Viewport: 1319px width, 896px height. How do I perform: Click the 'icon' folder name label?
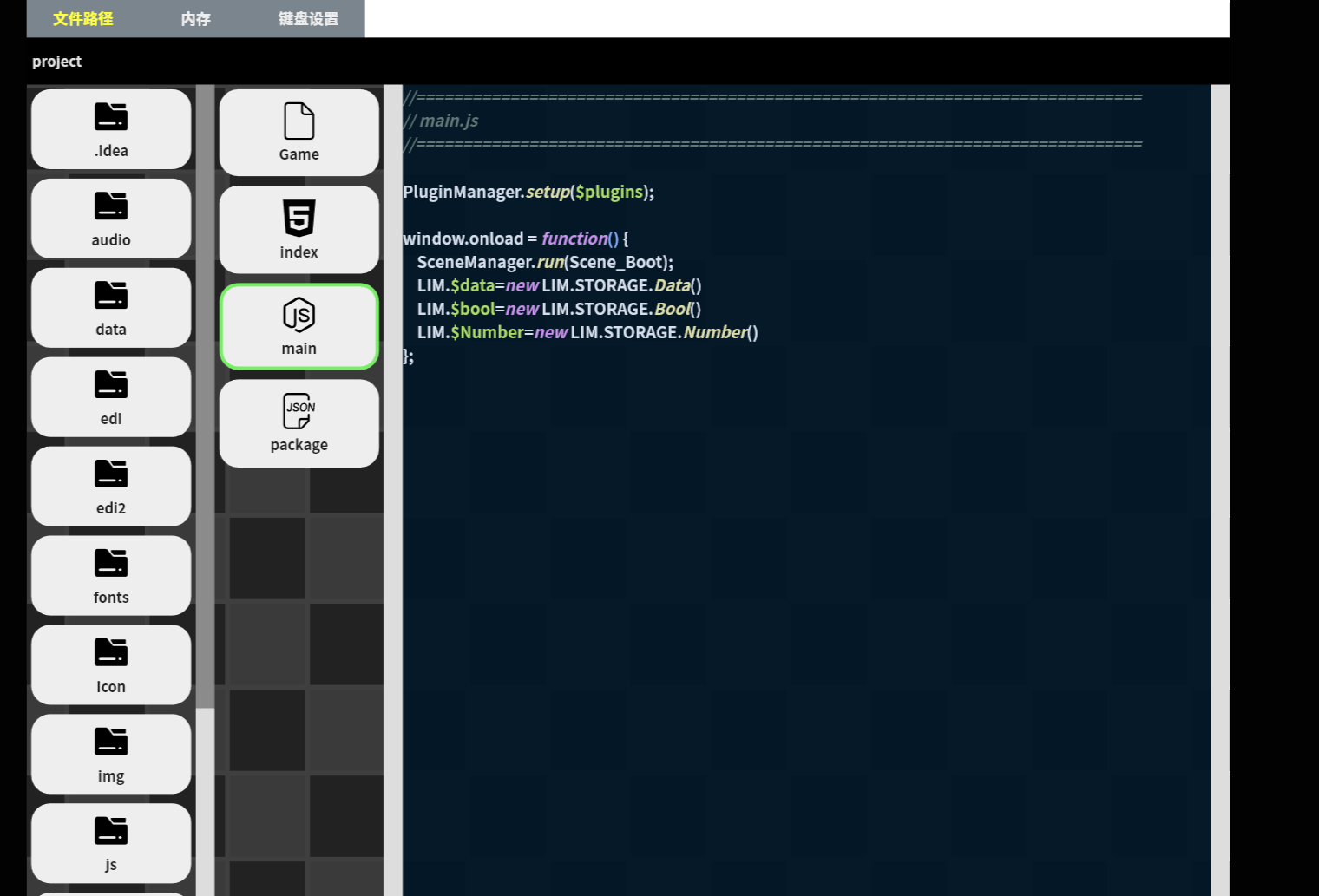pyautogui.click(x=111, y=687)
